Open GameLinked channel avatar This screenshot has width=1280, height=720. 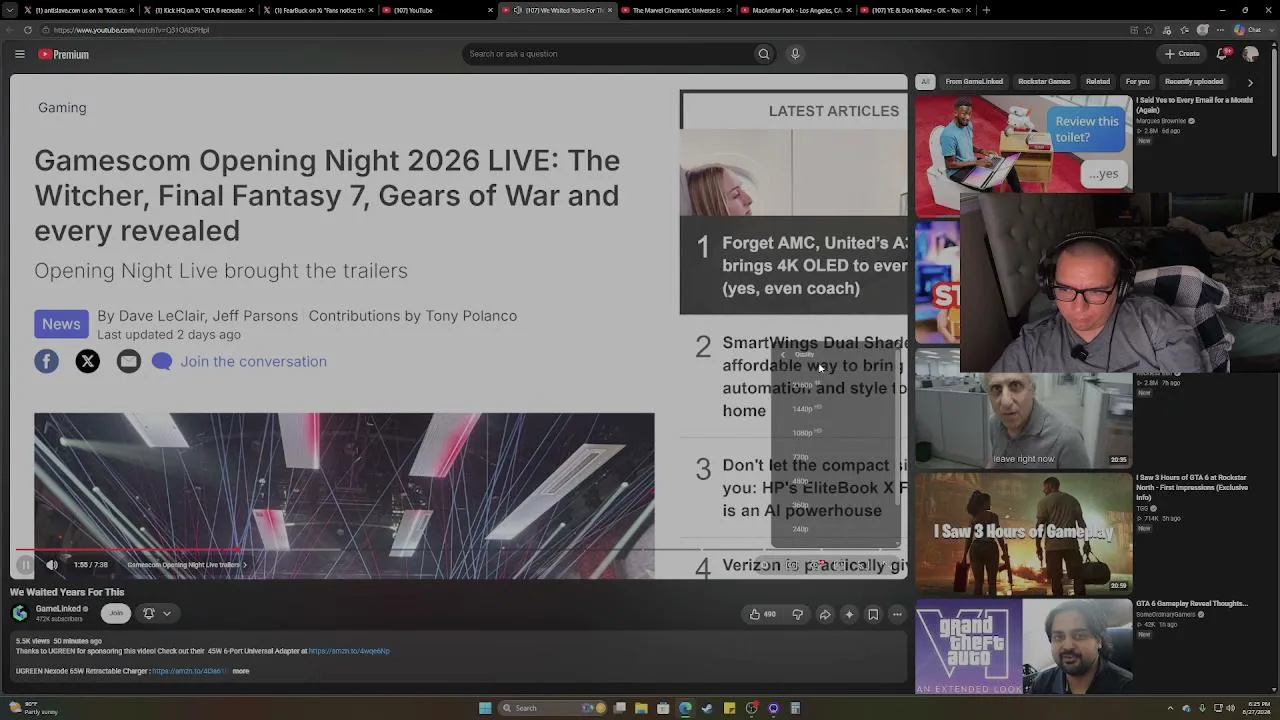(20, 613)
